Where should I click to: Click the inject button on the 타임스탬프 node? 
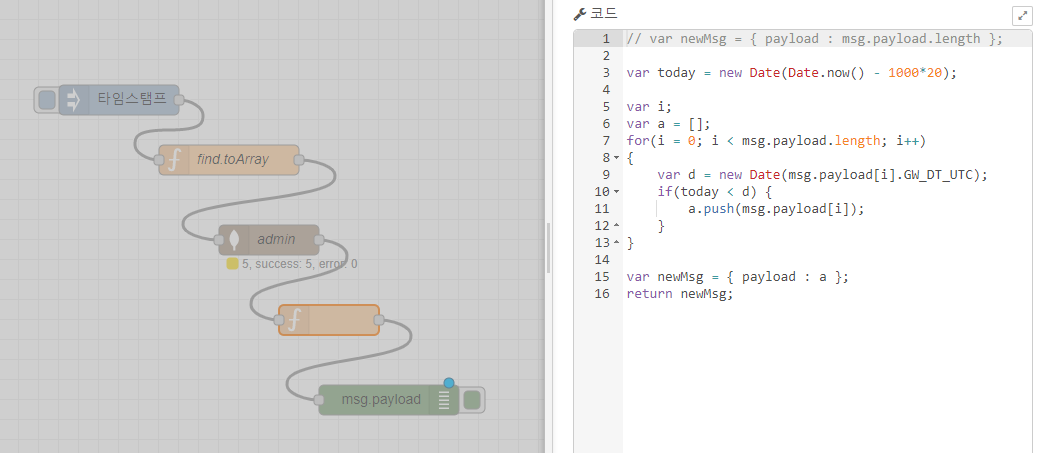click(x=47, y=100)
